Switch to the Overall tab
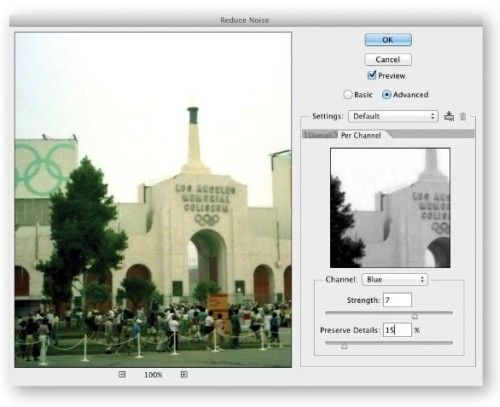The image size is (500, 407). [320, 135]
